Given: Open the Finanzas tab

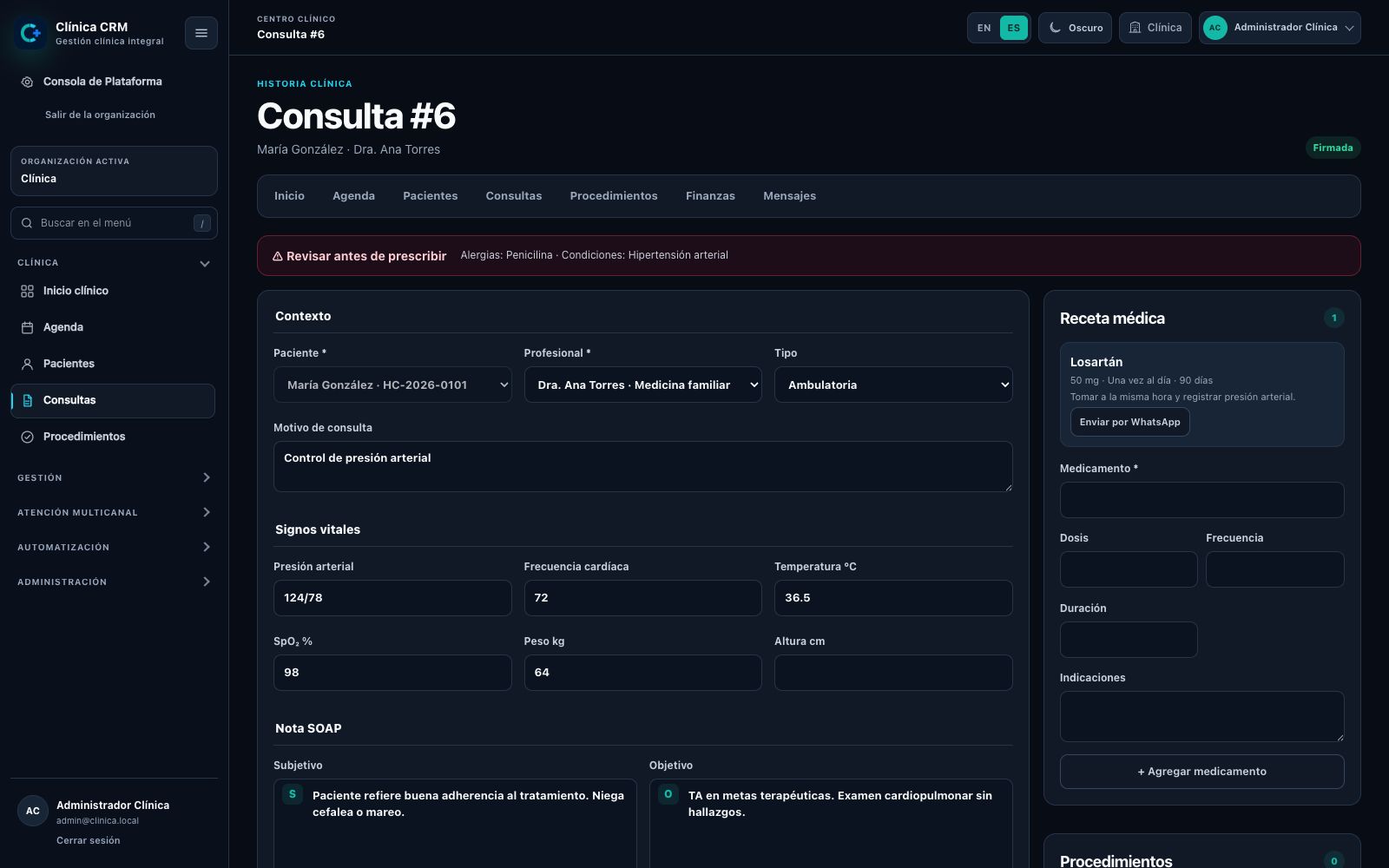Looking at the screenshot, I should (710, 196).
